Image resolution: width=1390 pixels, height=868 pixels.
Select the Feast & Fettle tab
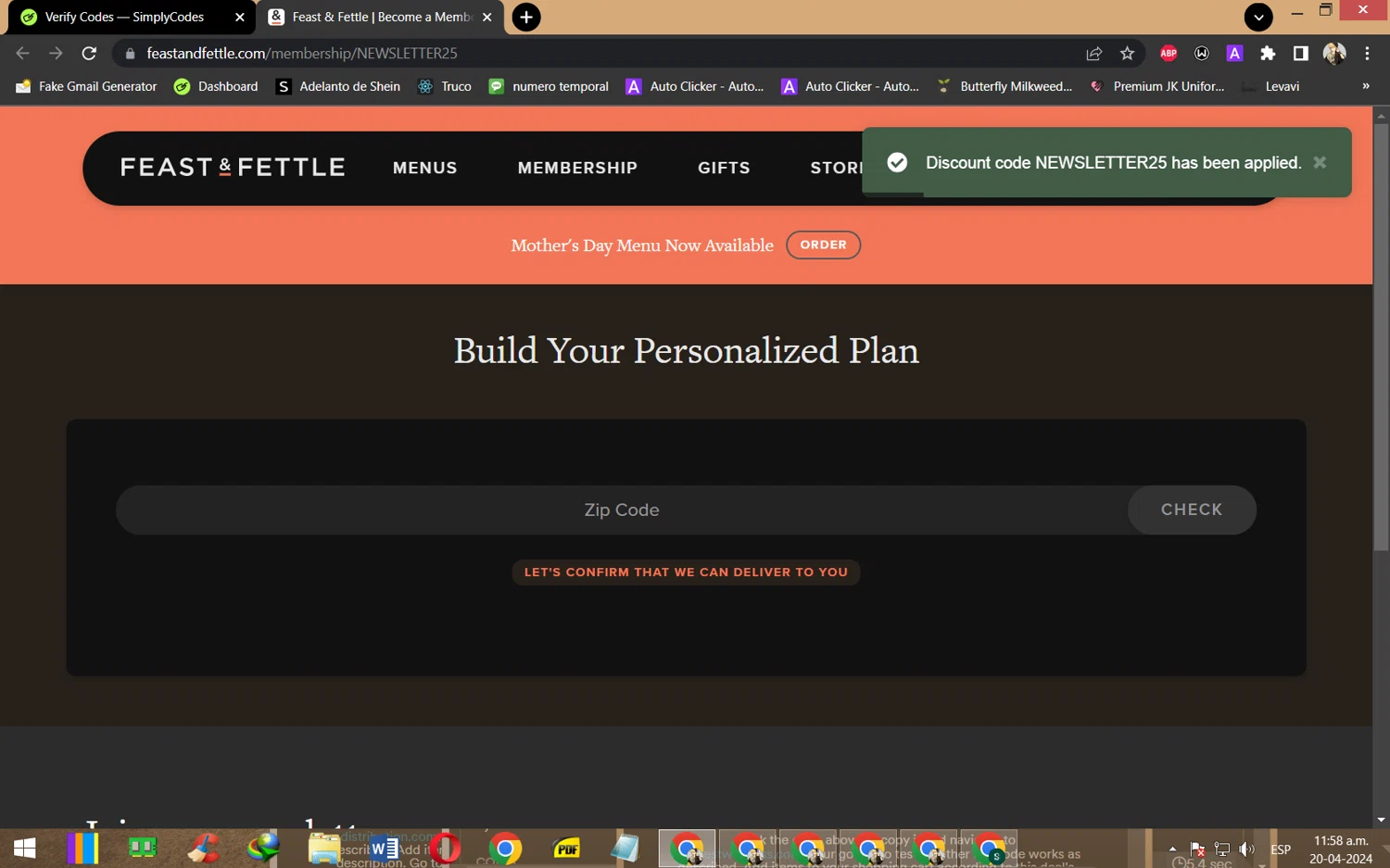(x=380, y=17)
